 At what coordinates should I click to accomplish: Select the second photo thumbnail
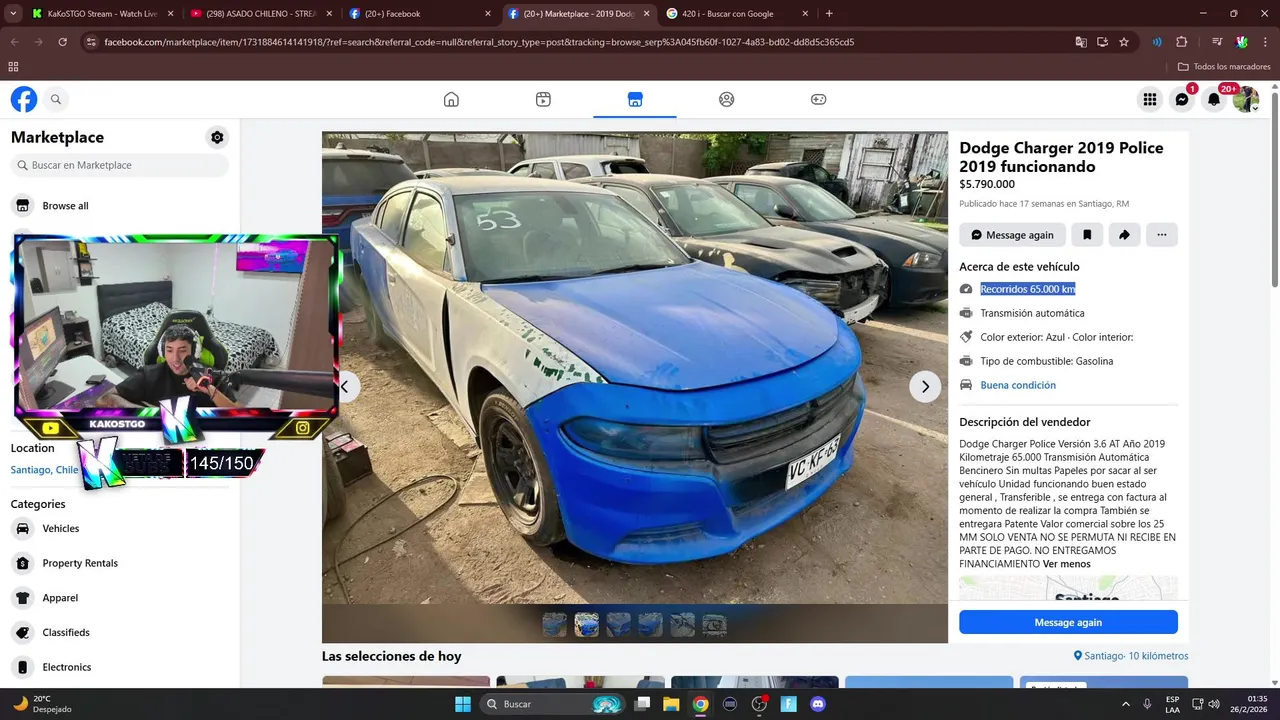(x=586, y=625)
